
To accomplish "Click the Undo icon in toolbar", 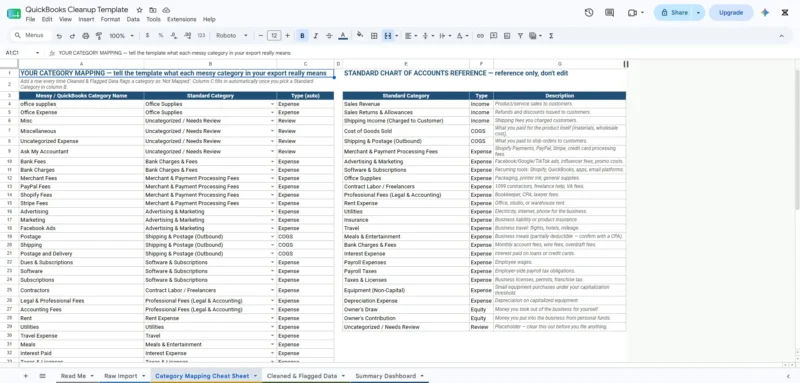I will tap(59, 36).
